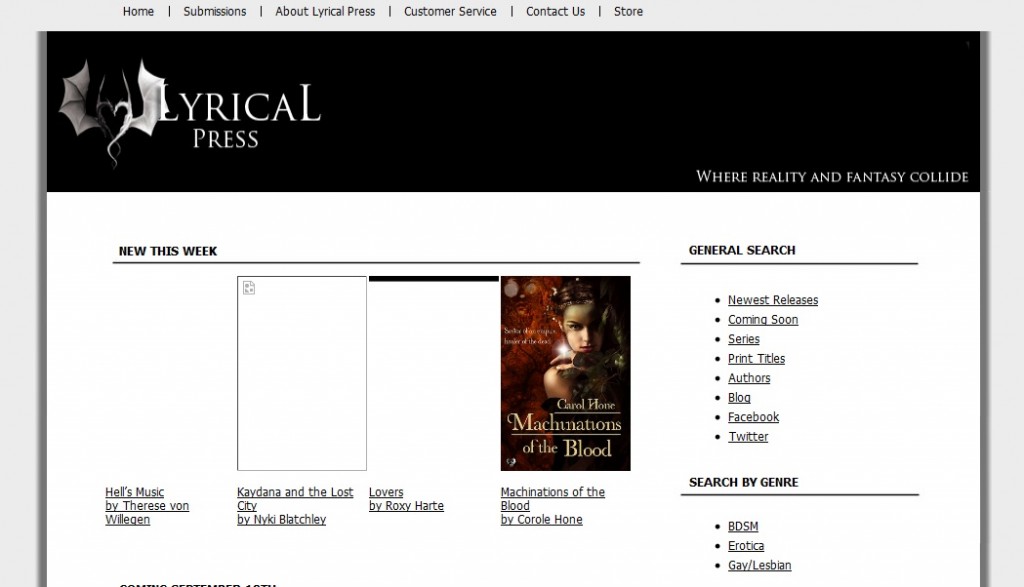Open the by Corole Hone link
The image size is (1024, 587).
coord(541,520)
